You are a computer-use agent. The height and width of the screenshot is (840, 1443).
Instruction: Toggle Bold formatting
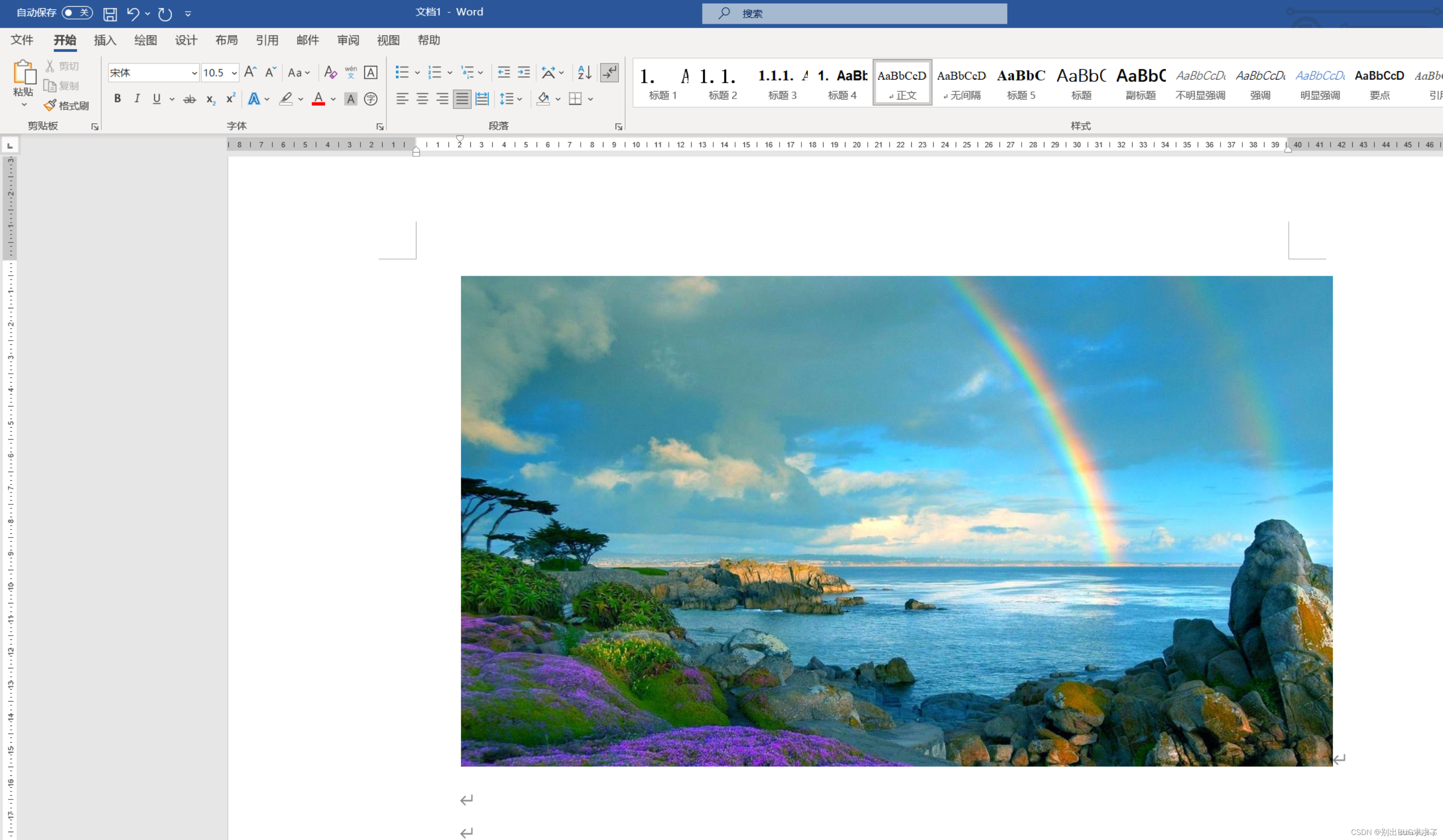click(x=117, y=99)
